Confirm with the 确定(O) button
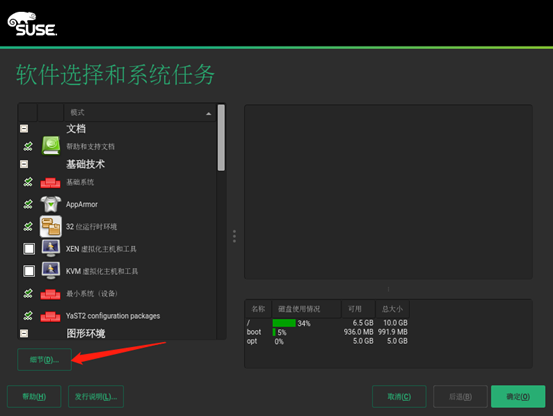The image size is (553, 416). pos(518,397)
